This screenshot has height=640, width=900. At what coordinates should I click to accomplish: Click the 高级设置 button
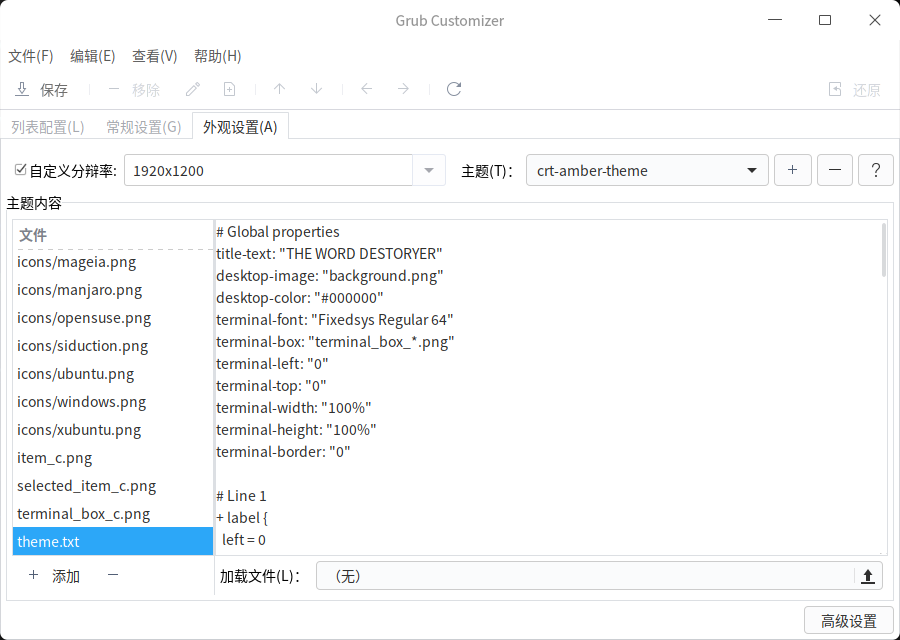pyautogui.click(x=848, y=621)
